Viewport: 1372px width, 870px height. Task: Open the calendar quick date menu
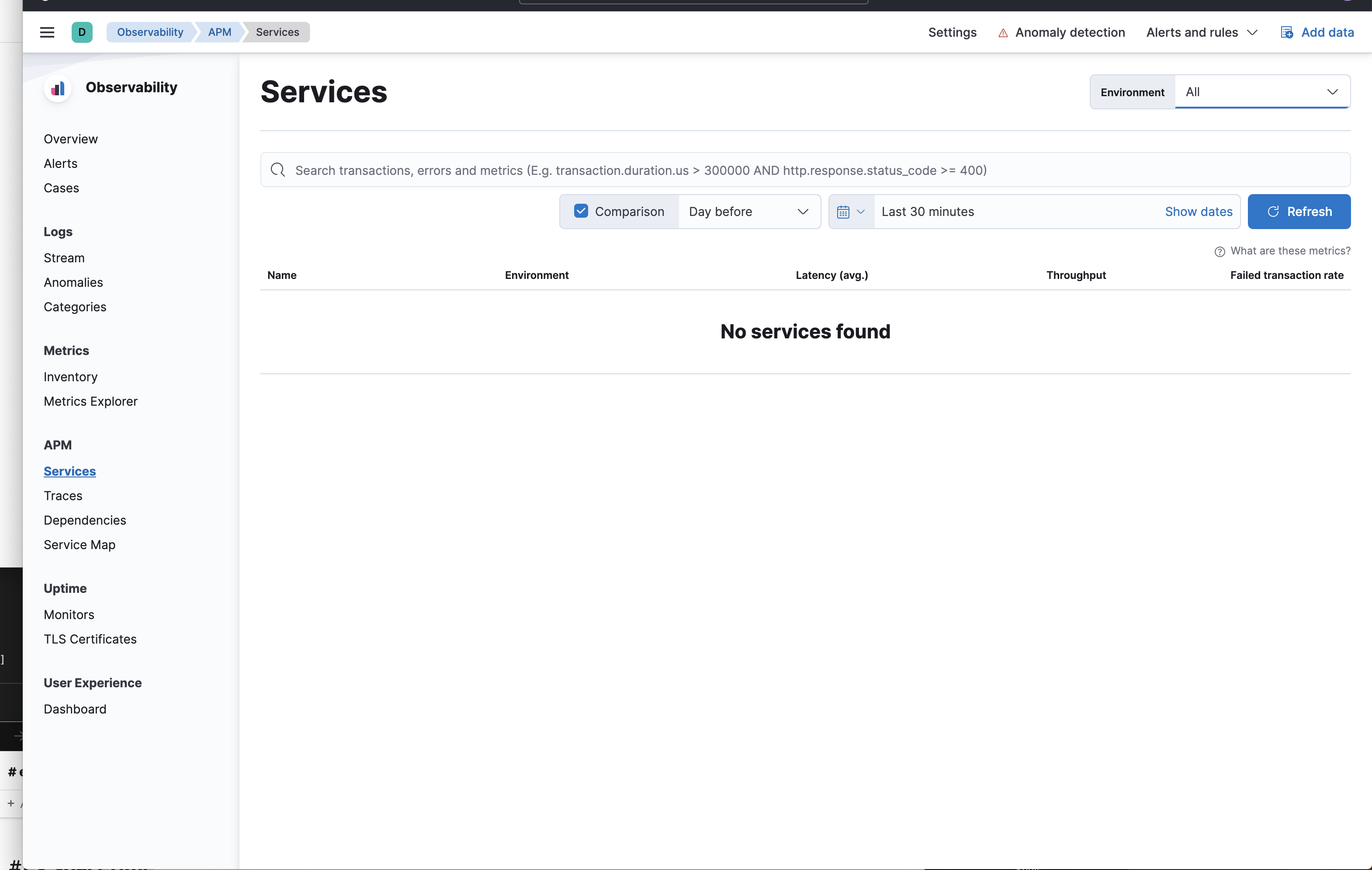851,212
